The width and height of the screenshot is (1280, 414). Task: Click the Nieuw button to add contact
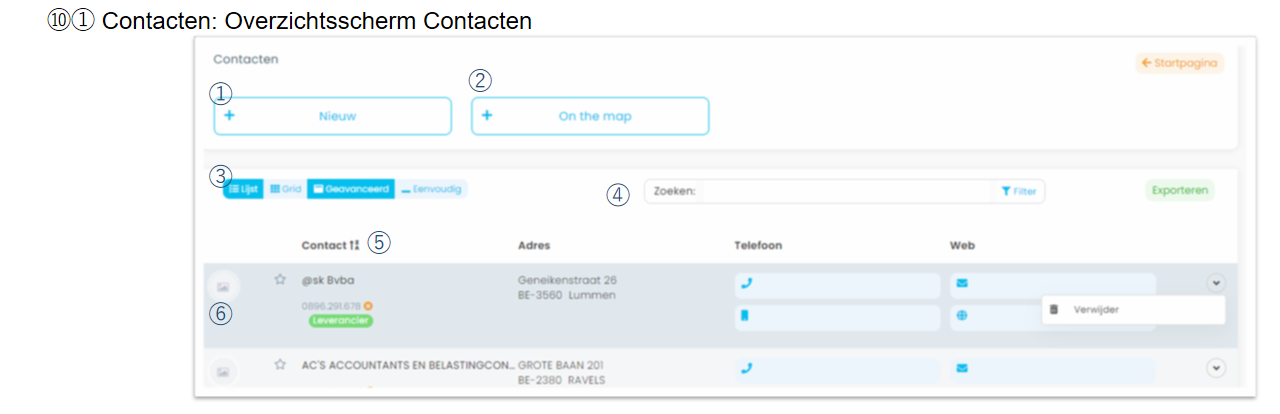tap(332, 116)
